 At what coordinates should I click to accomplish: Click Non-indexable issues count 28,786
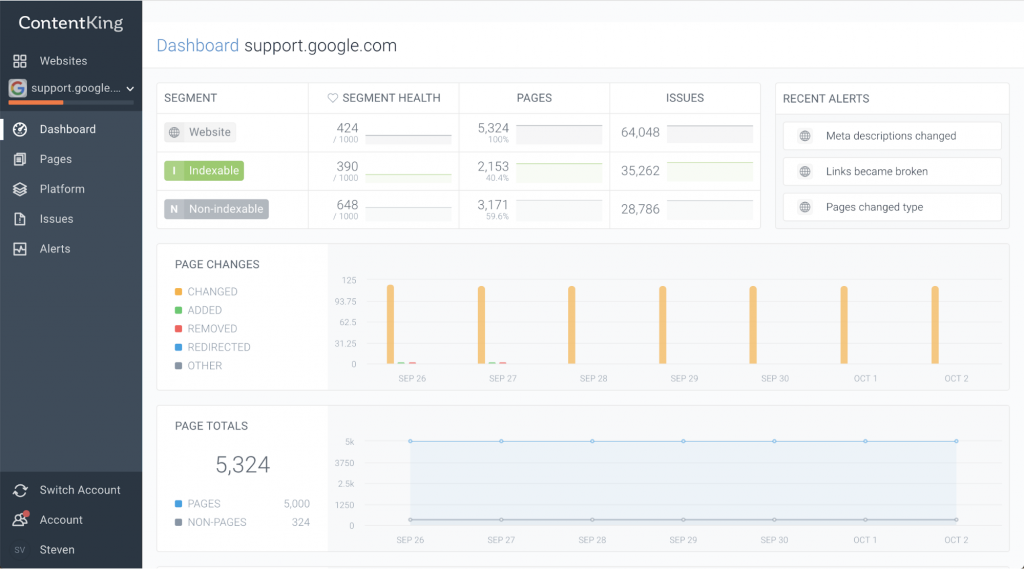coord(640,209)
